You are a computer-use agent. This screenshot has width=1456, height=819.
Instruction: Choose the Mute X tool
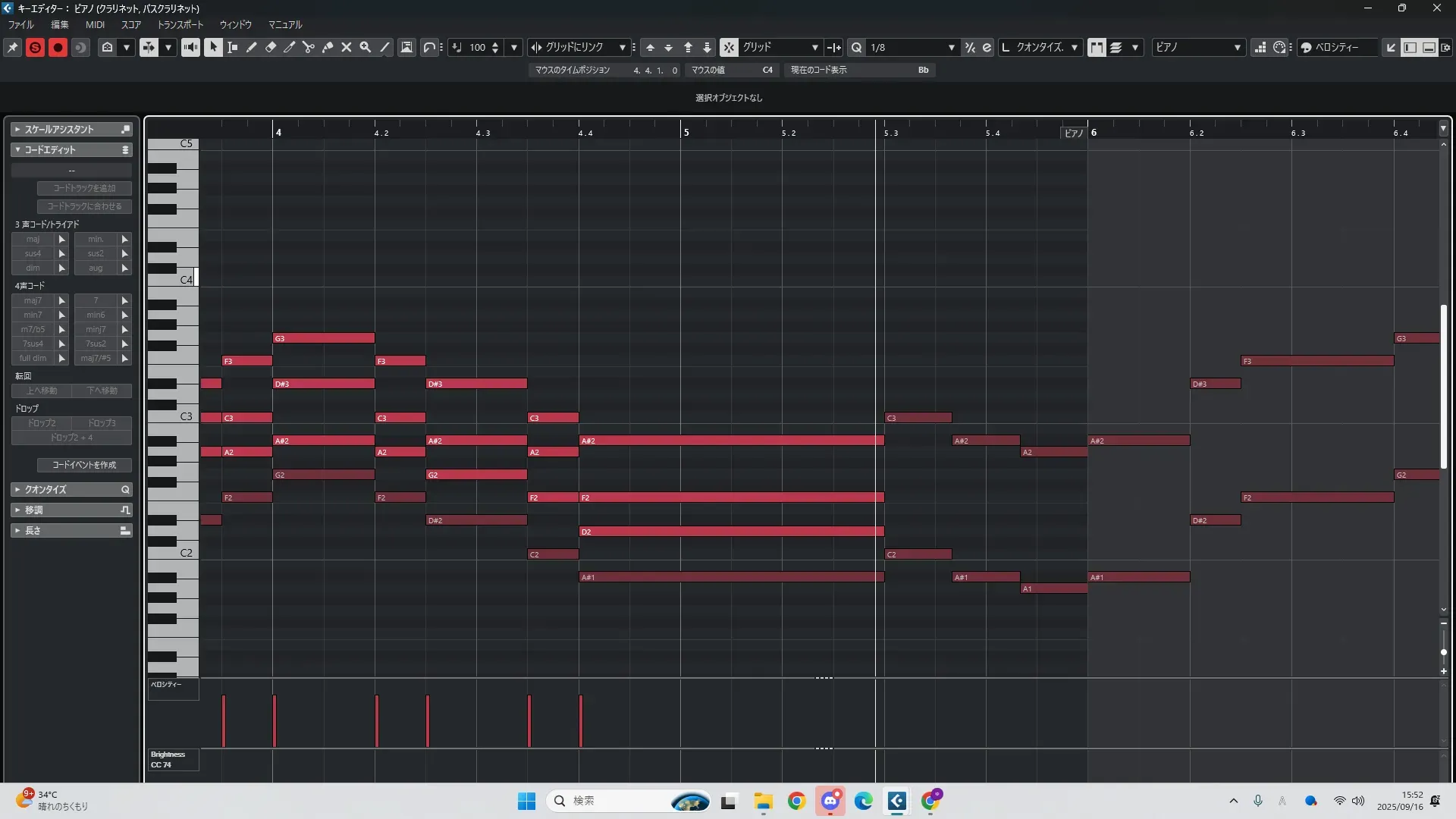[347, 47]
